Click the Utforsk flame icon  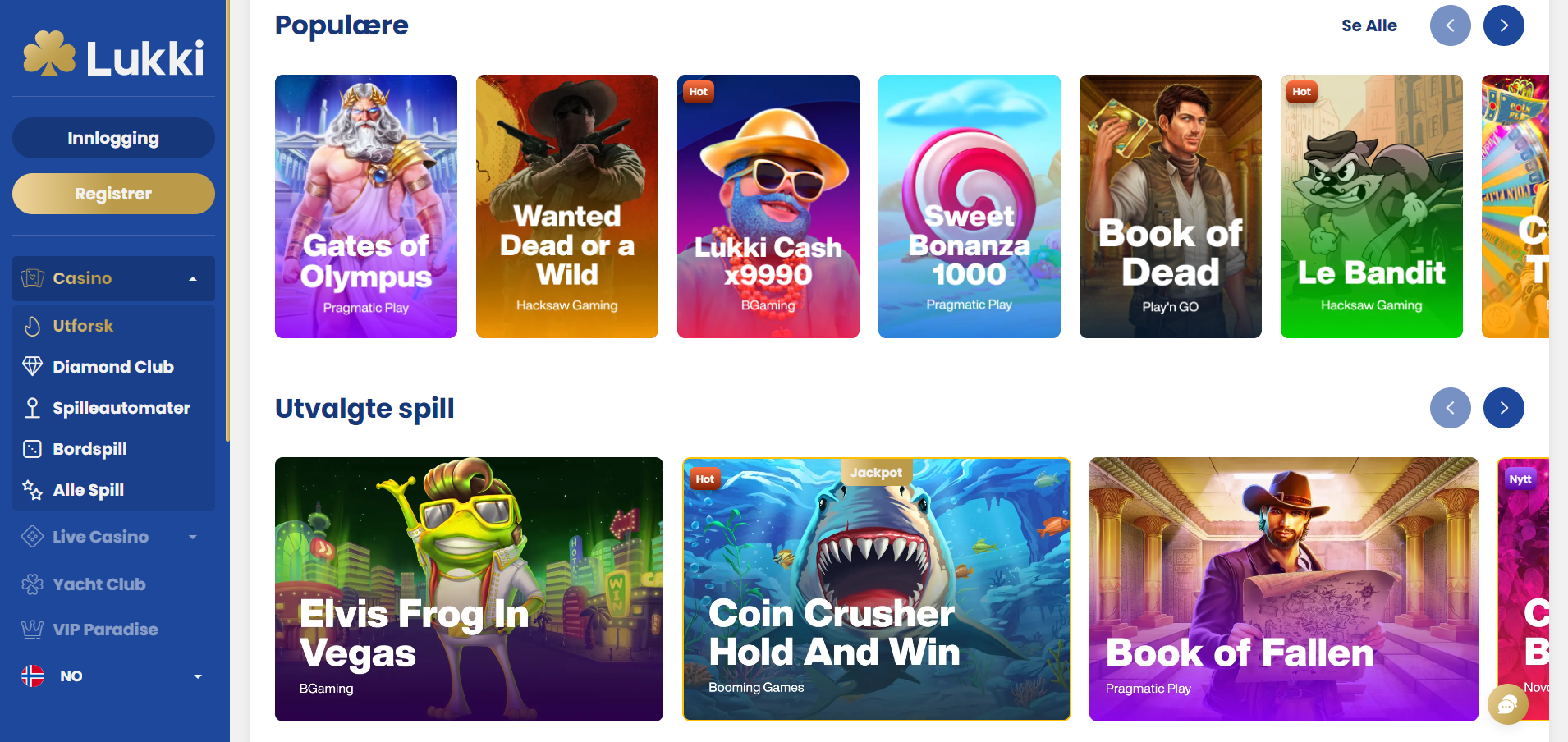click(32, 326)
